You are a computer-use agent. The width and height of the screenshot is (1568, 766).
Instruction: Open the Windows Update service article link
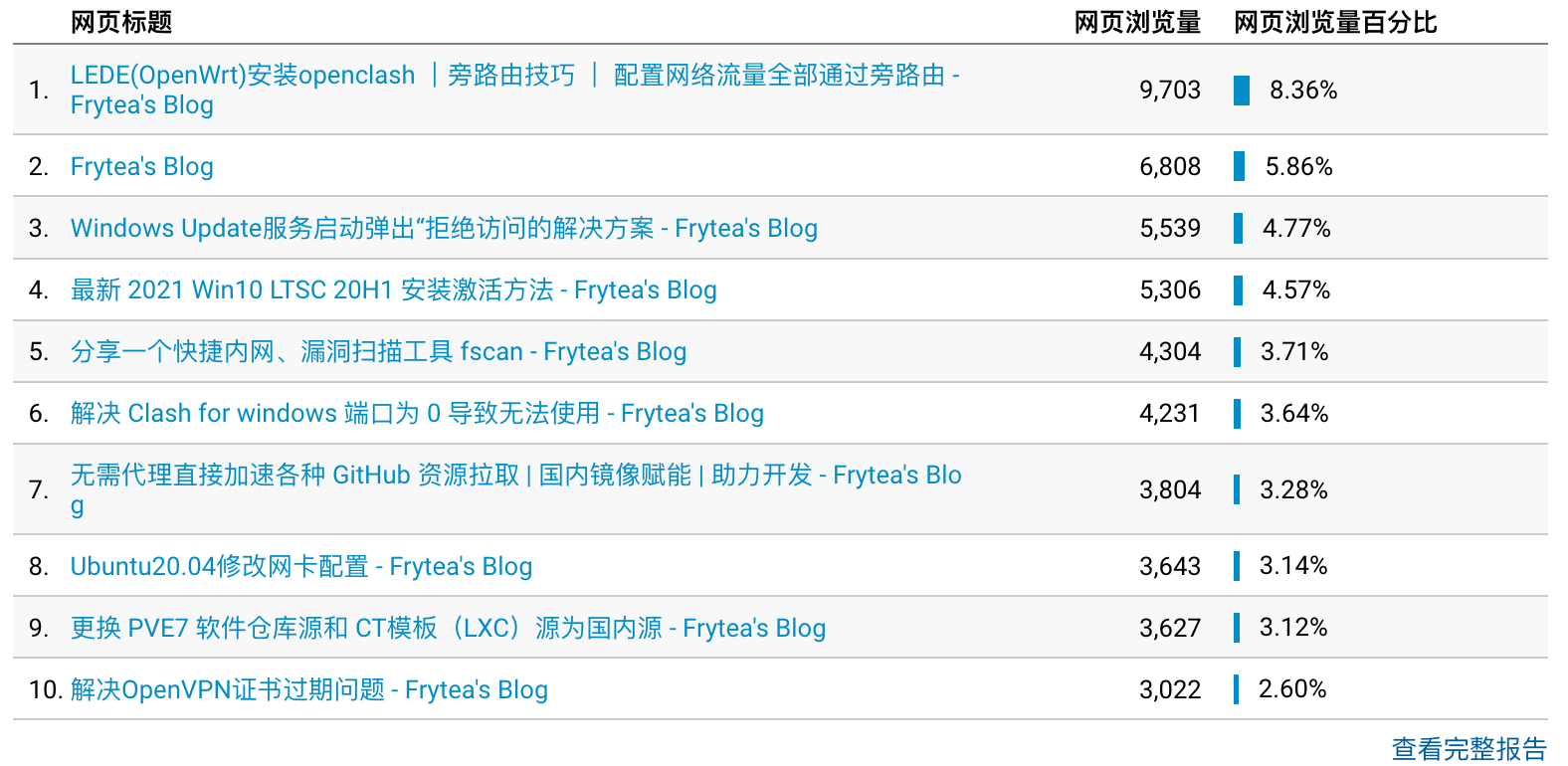[x=444, y=229]
